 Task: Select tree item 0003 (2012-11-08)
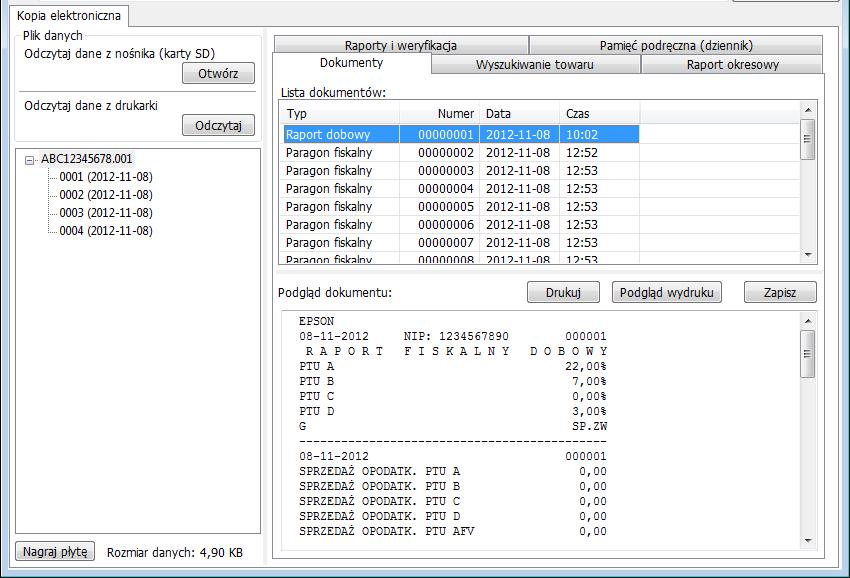tap(106, 213)
